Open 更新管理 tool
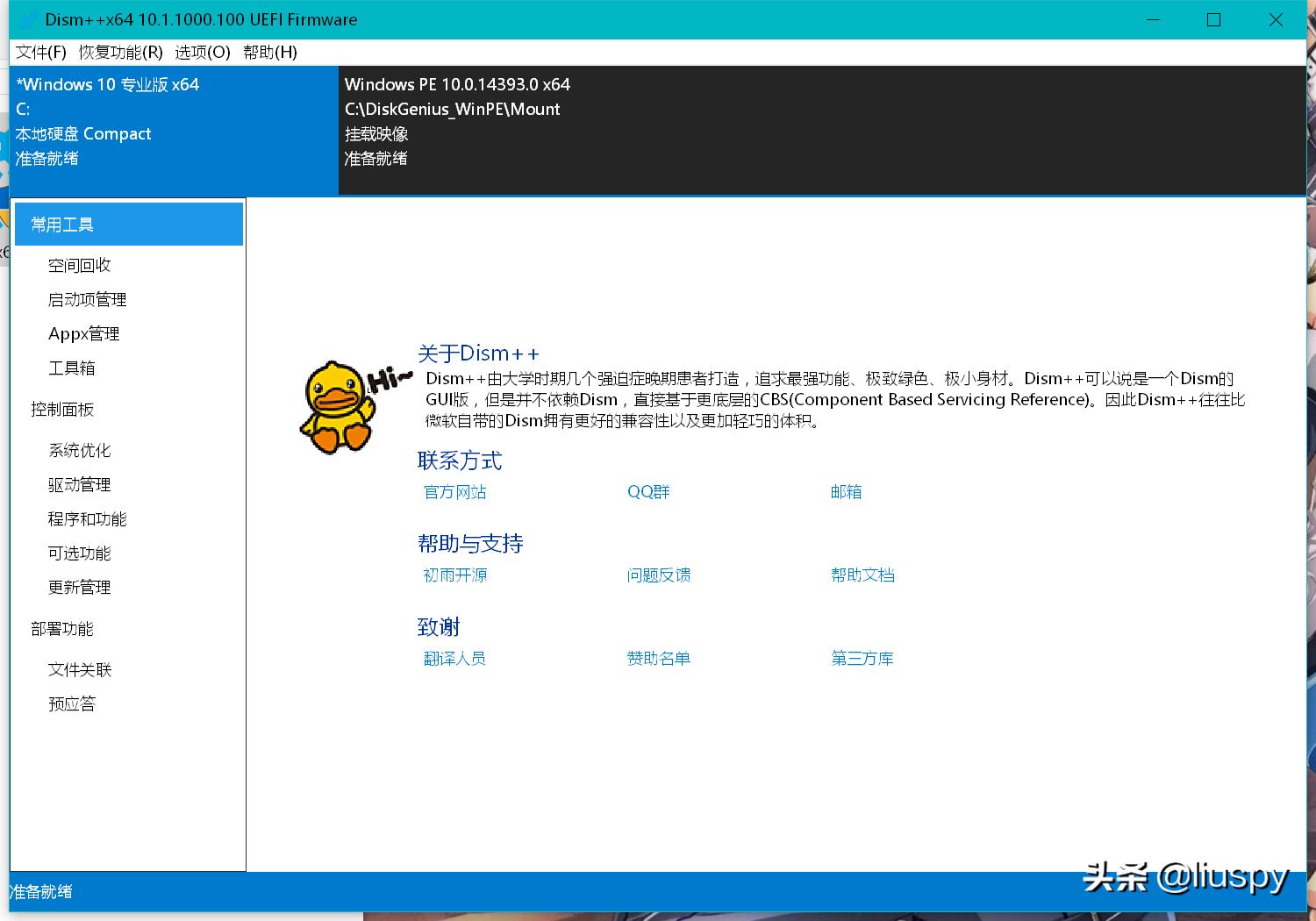This screenshot has width=1316, height=921. point(78,587)
